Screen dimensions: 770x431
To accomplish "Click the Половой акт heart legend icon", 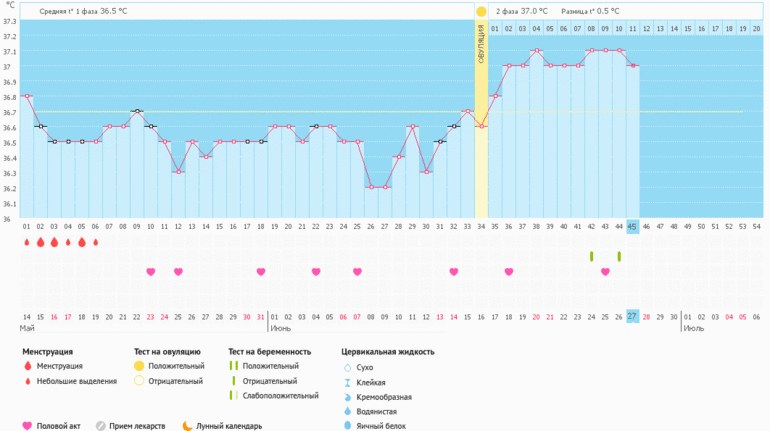I will pyautogui.click(x=27, y=426).
